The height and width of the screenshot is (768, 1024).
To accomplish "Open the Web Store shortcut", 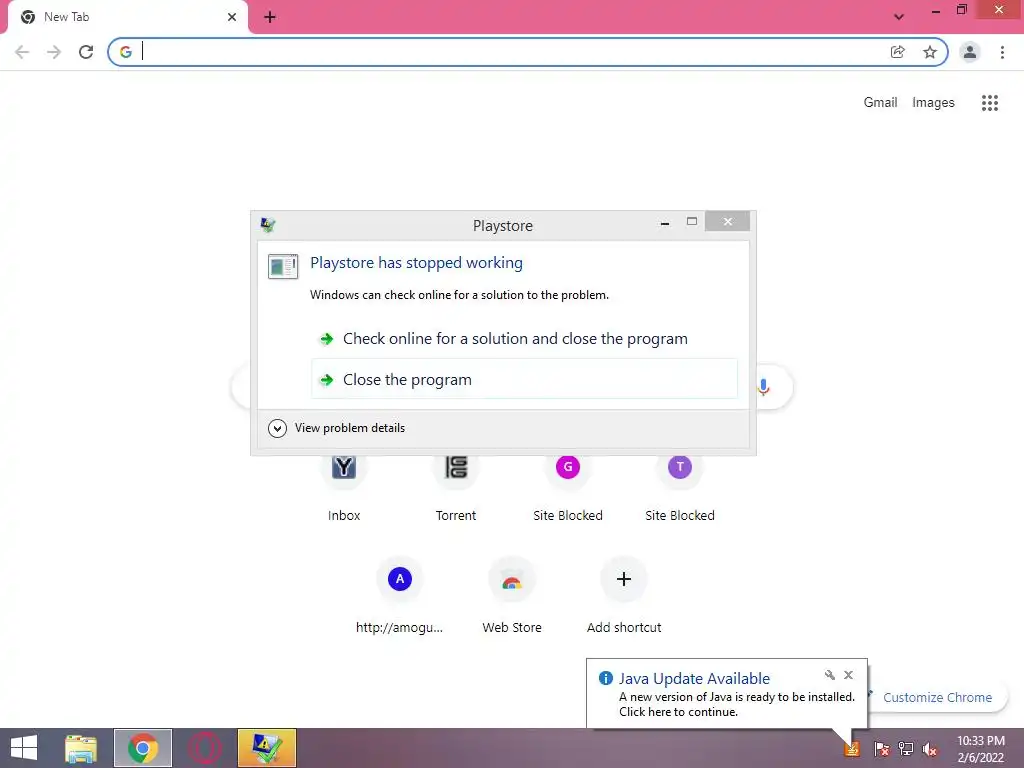I will tap(512, 596).
